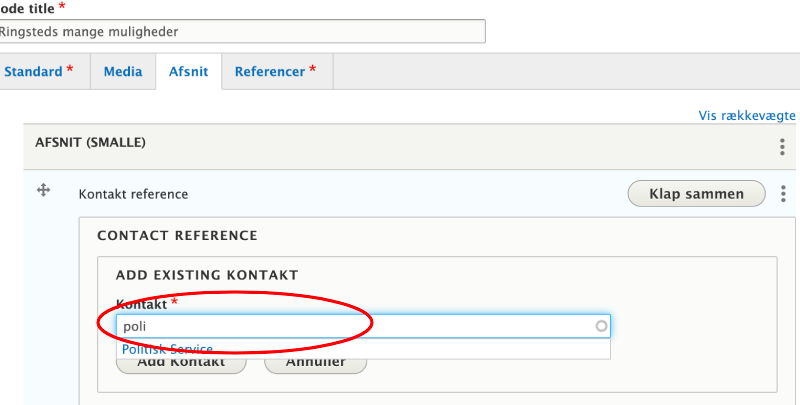Open the Media tab
The image size is (800, 405).
pyautogui.click(x=124, y=72)
